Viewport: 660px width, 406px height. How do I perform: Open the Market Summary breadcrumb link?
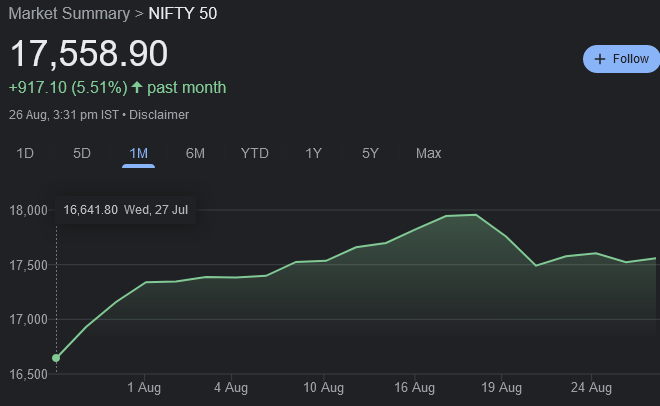coord(58,13)
